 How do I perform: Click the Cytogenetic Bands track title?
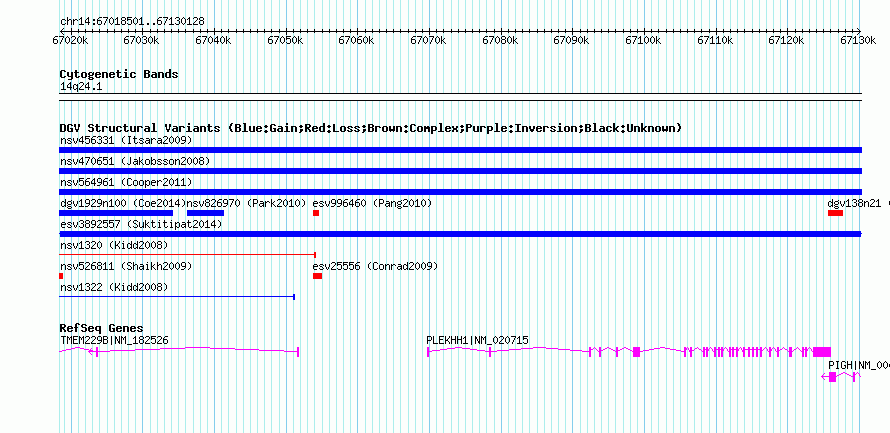pyautogui.click(x=119, y=74)
